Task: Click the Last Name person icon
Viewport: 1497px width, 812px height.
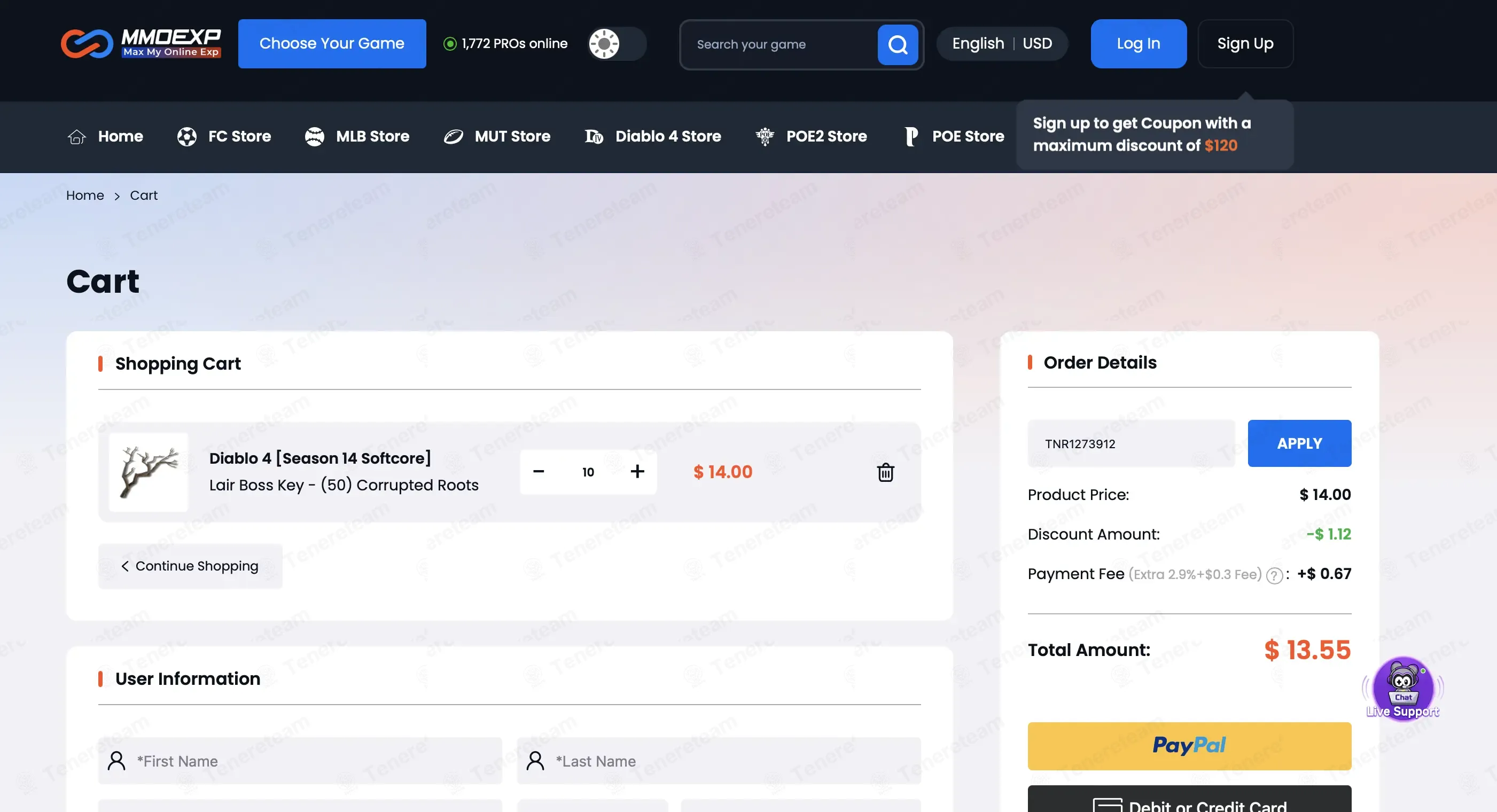Action: pyautogui.click(x=535, y=761)
